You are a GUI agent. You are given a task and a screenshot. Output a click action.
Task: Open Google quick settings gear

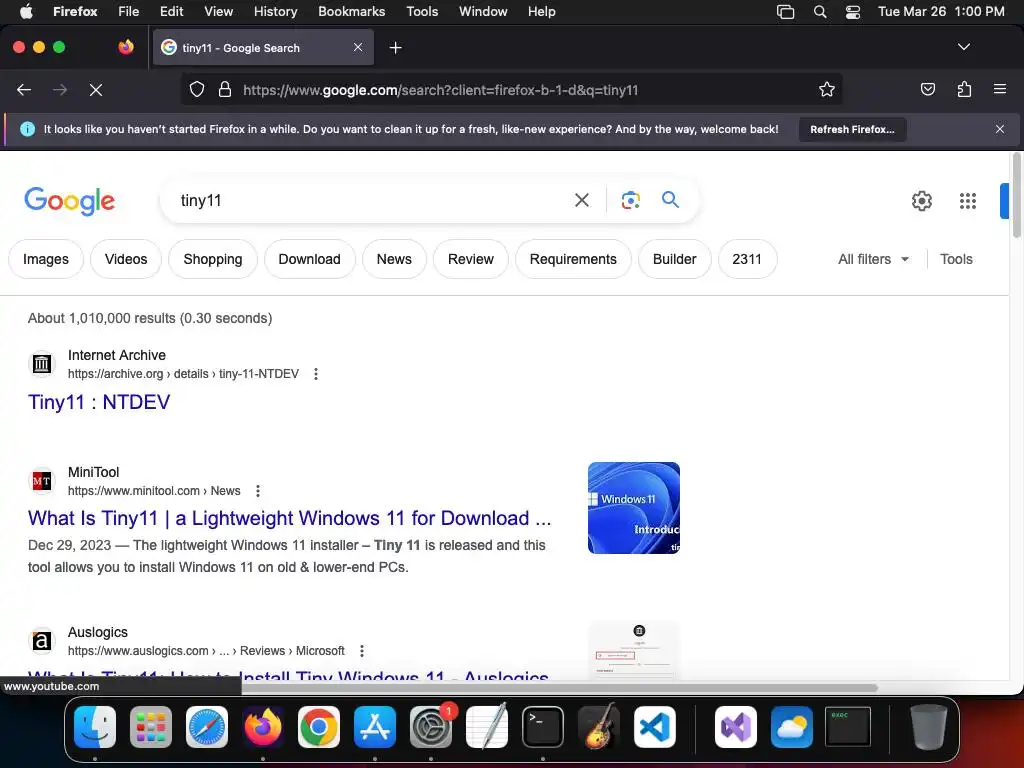(x=921, y=200)
